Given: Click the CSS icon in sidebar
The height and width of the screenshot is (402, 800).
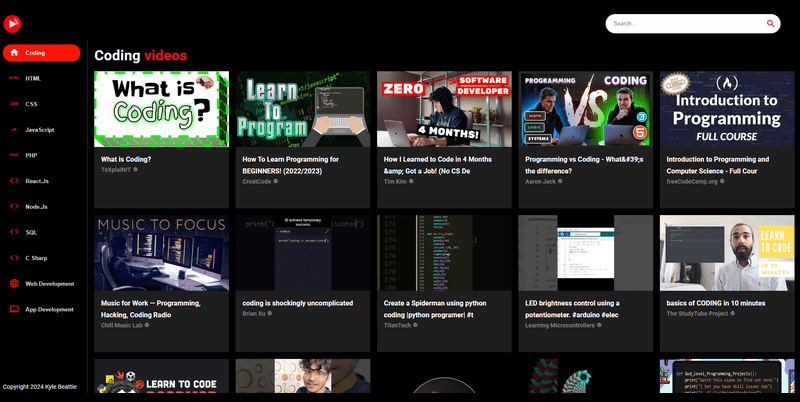Looking at the screenshot, I should 14,104.
